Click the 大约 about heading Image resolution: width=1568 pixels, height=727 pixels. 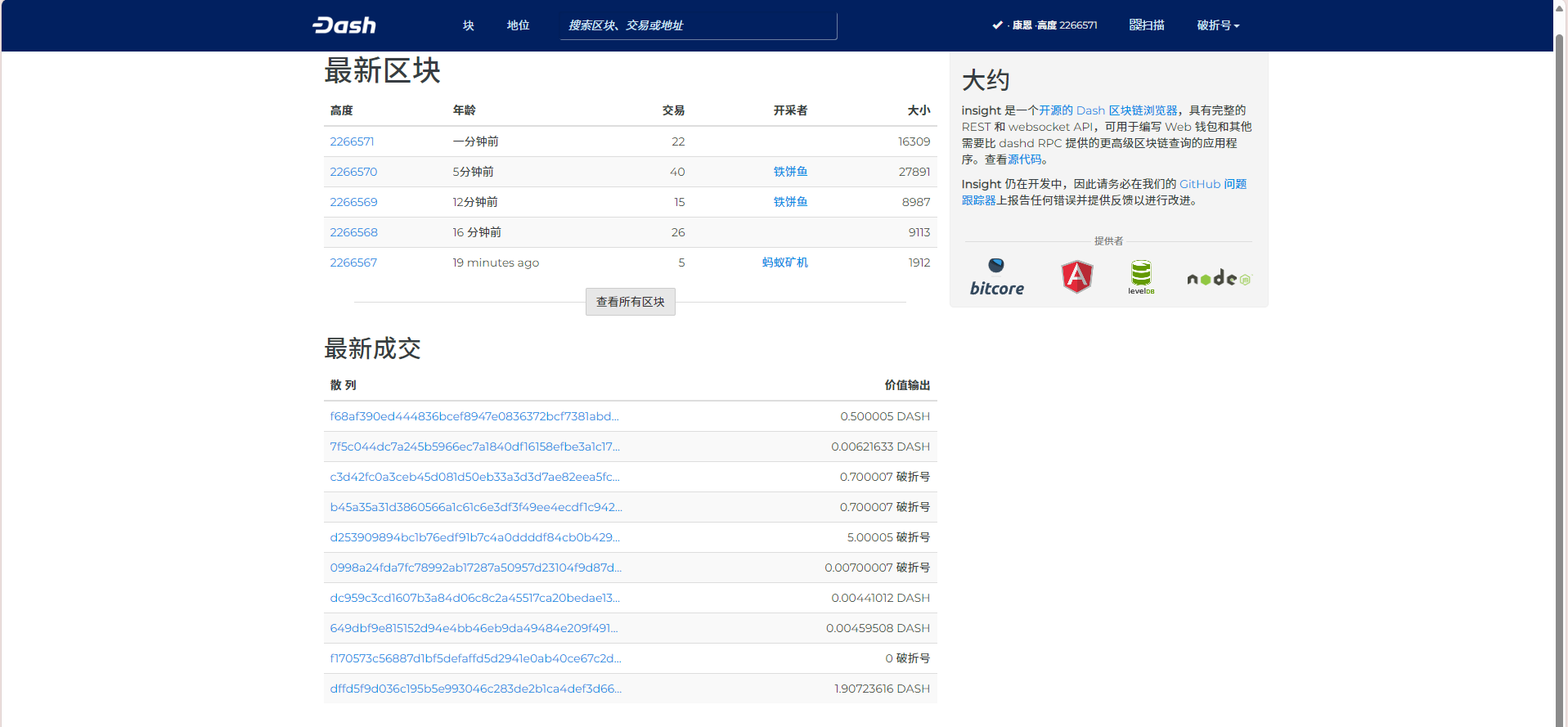coord(986,80)
